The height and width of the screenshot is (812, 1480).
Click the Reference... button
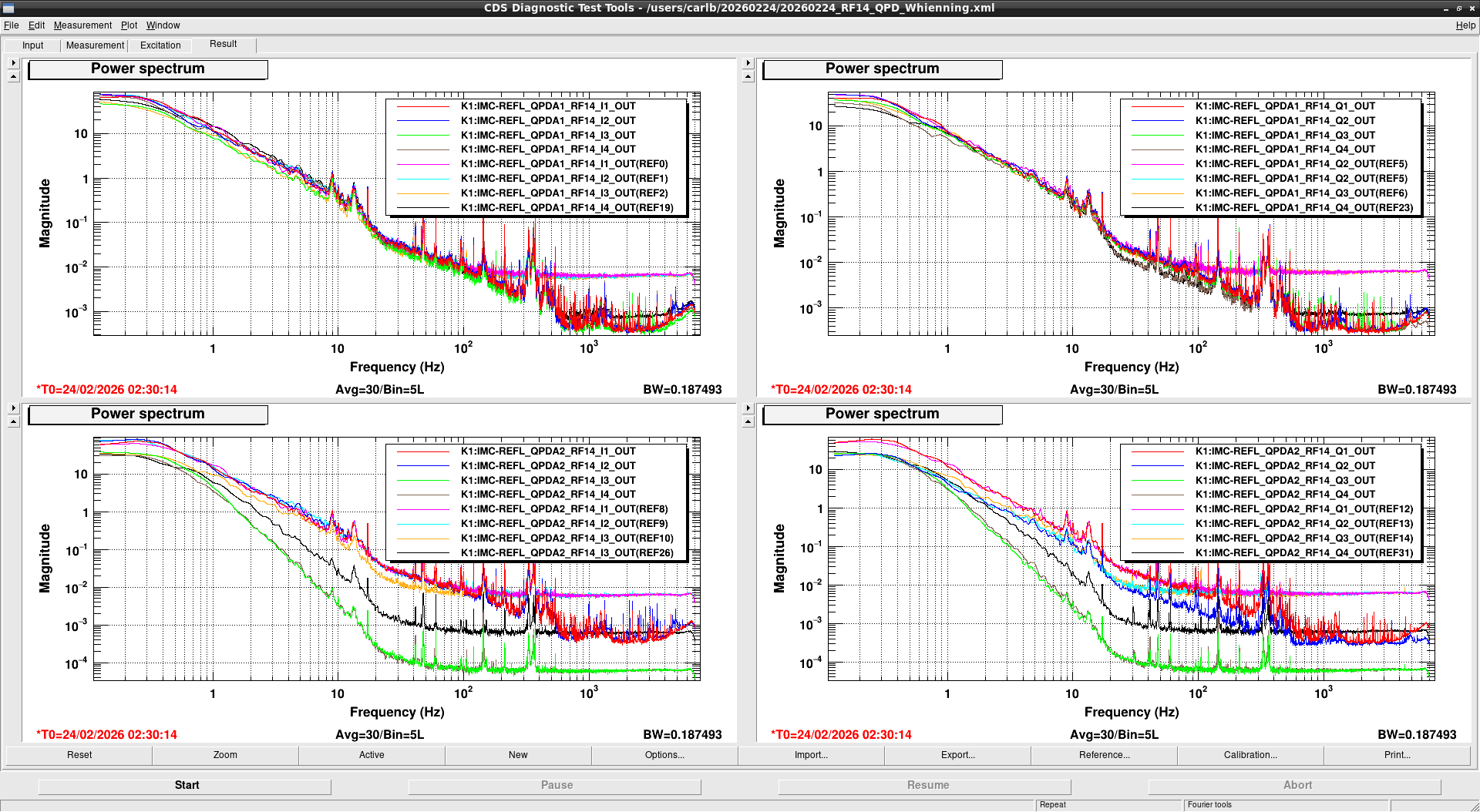(1104, 755)
